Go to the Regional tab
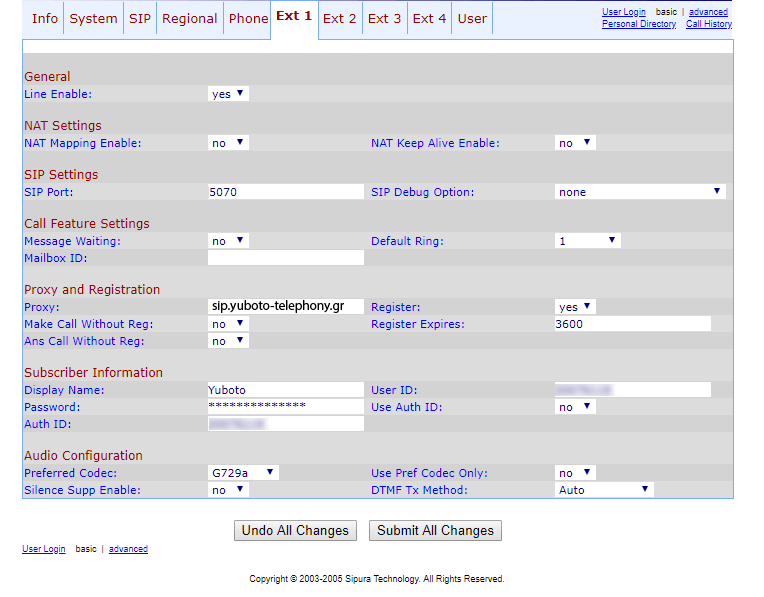 pos(189,19)
